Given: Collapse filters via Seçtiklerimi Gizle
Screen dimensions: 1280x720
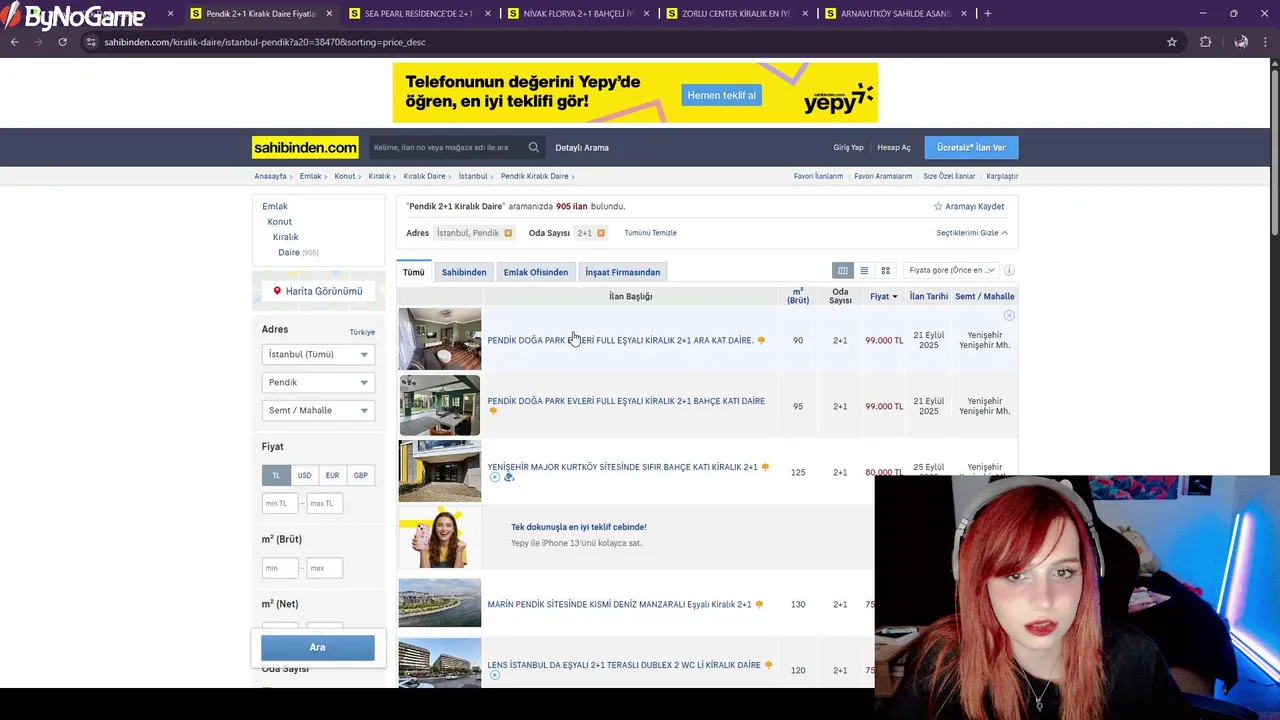Looking at the screenshot, I should click(972, 233).
